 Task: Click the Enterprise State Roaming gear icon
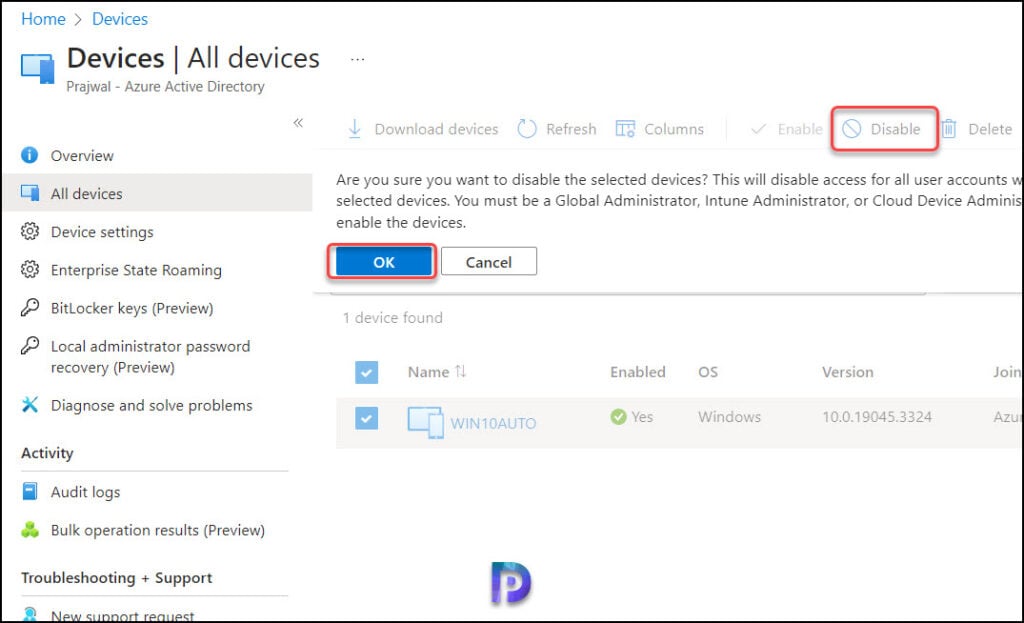30,269
